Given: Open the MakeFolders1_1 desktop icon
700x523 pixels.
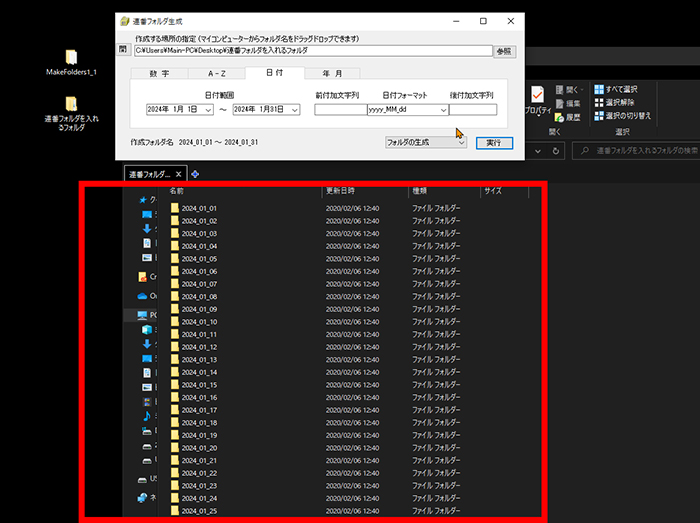Looking at the screenshot, I should coord(71,58).
